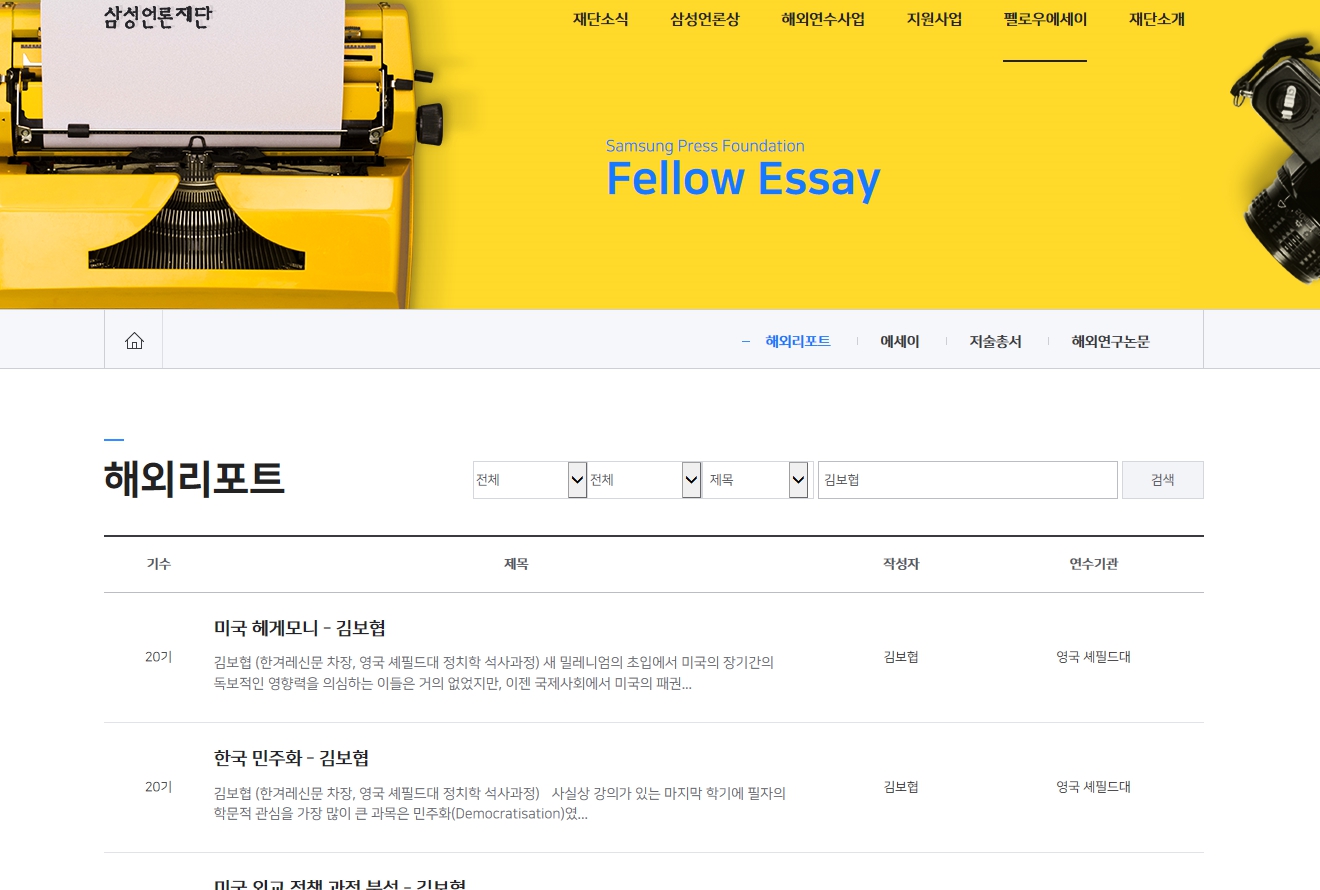The width and height of the screenshot is (1320, 890).
Task: Open the 재단소식 menu
Action: pos(600,19)
